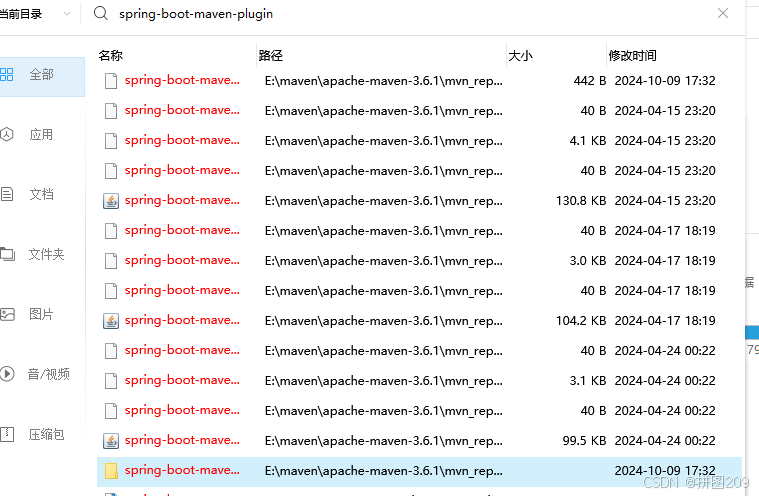The height and width of the screenshot is (496, 759).
Task: Switch to the 应用 category
Action: click(41, 135)
